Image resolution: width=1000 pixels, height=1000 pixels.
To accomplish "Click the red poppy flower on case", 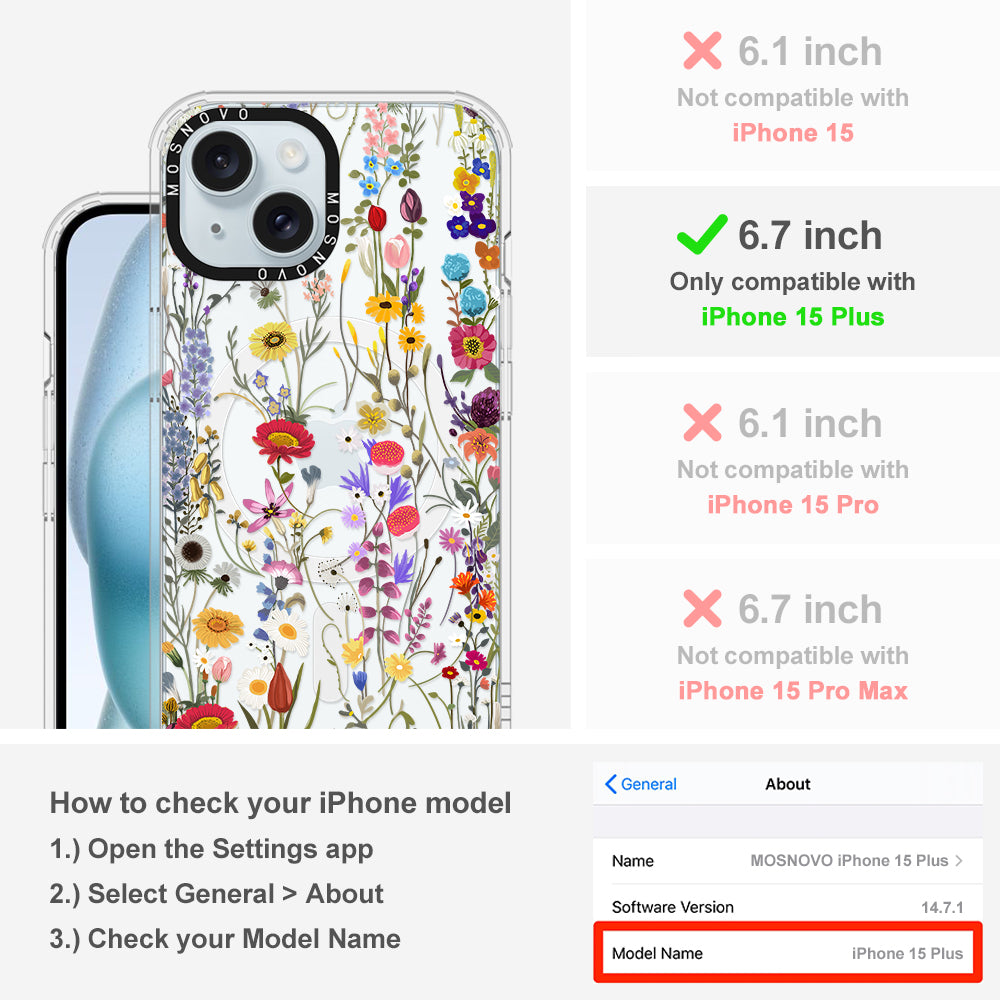I will [283, 440].
